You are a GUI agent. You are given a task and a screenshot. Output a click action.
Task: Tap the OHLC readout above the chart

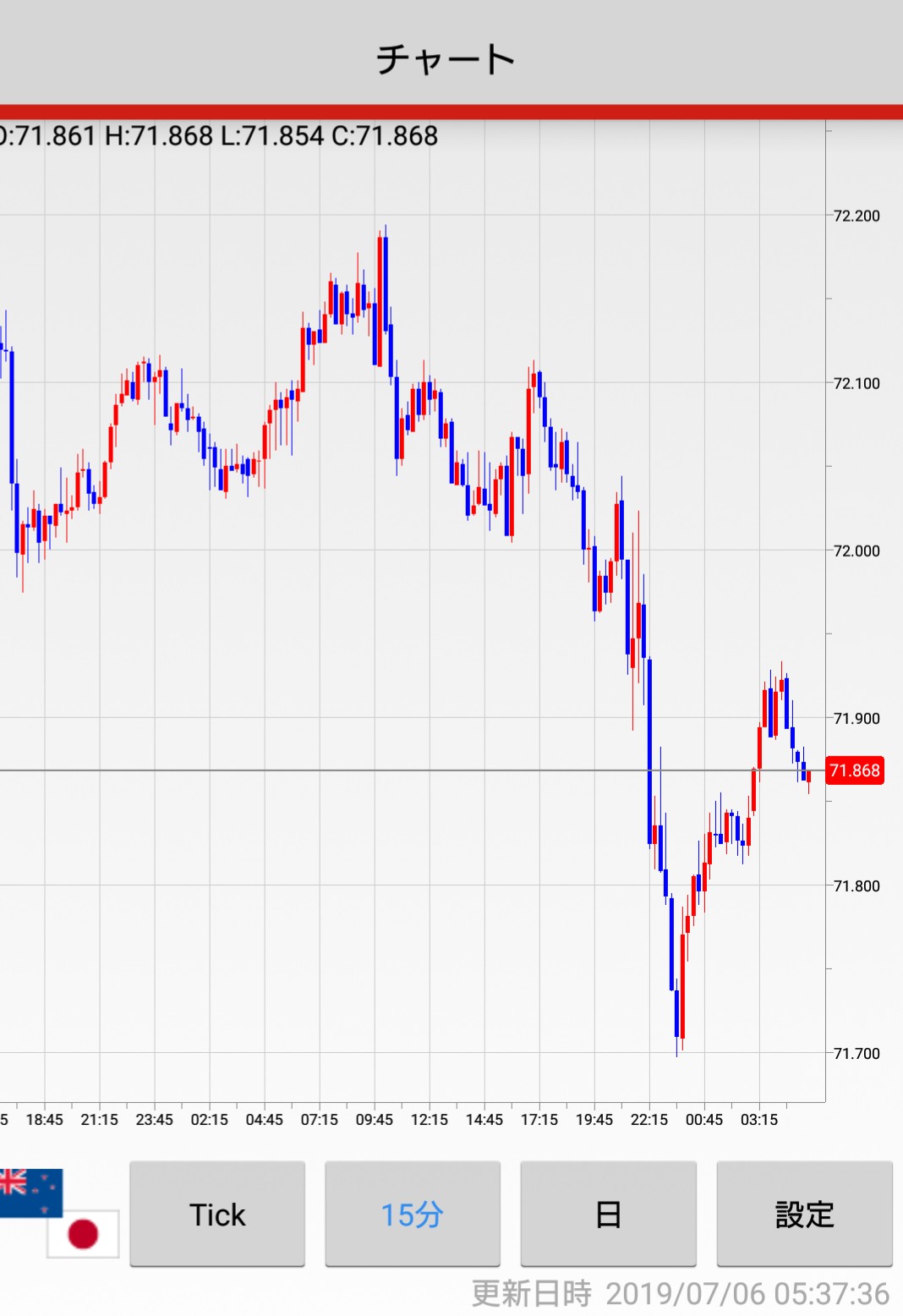click(x=218, y=135)
